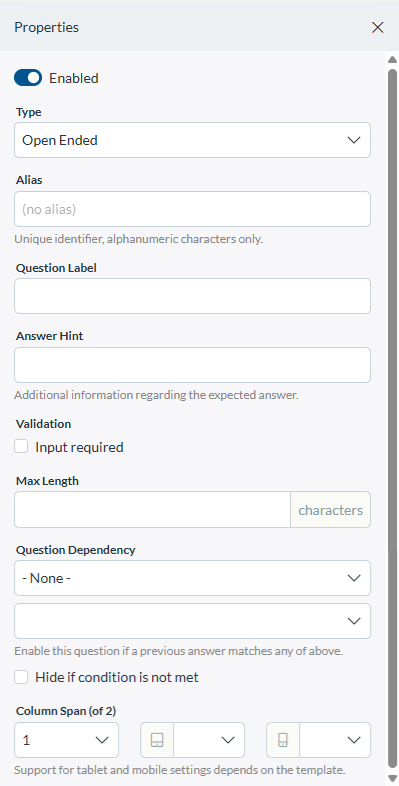Focus the Question Label text box
This screenshot has height=786, width=399.
click(x=192, y=296)
